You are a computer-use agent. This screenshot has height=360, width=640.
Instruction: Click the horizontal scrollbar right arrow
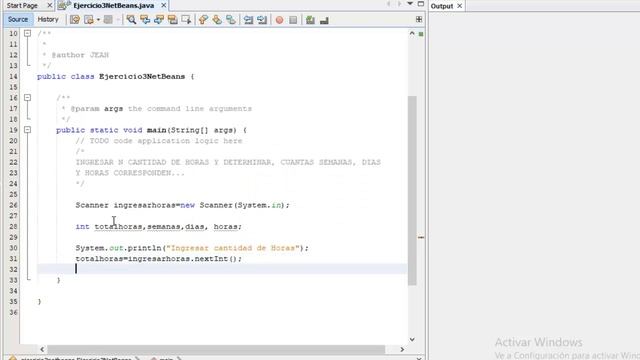(402, 349)
